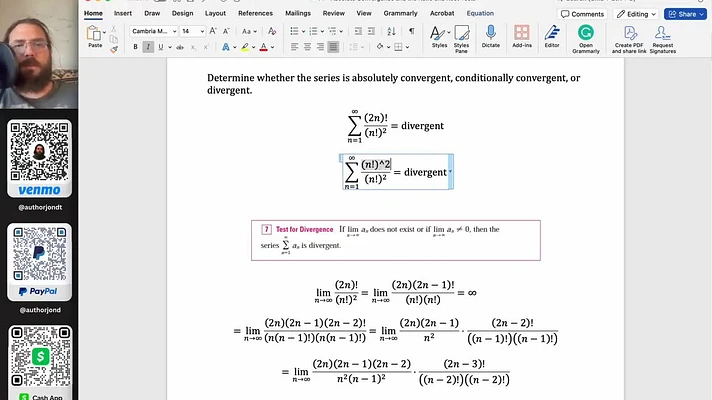Screen dimensions: 712x400
Task: Click inside the (n!)^2 numerator field
Action: (376, 164)
